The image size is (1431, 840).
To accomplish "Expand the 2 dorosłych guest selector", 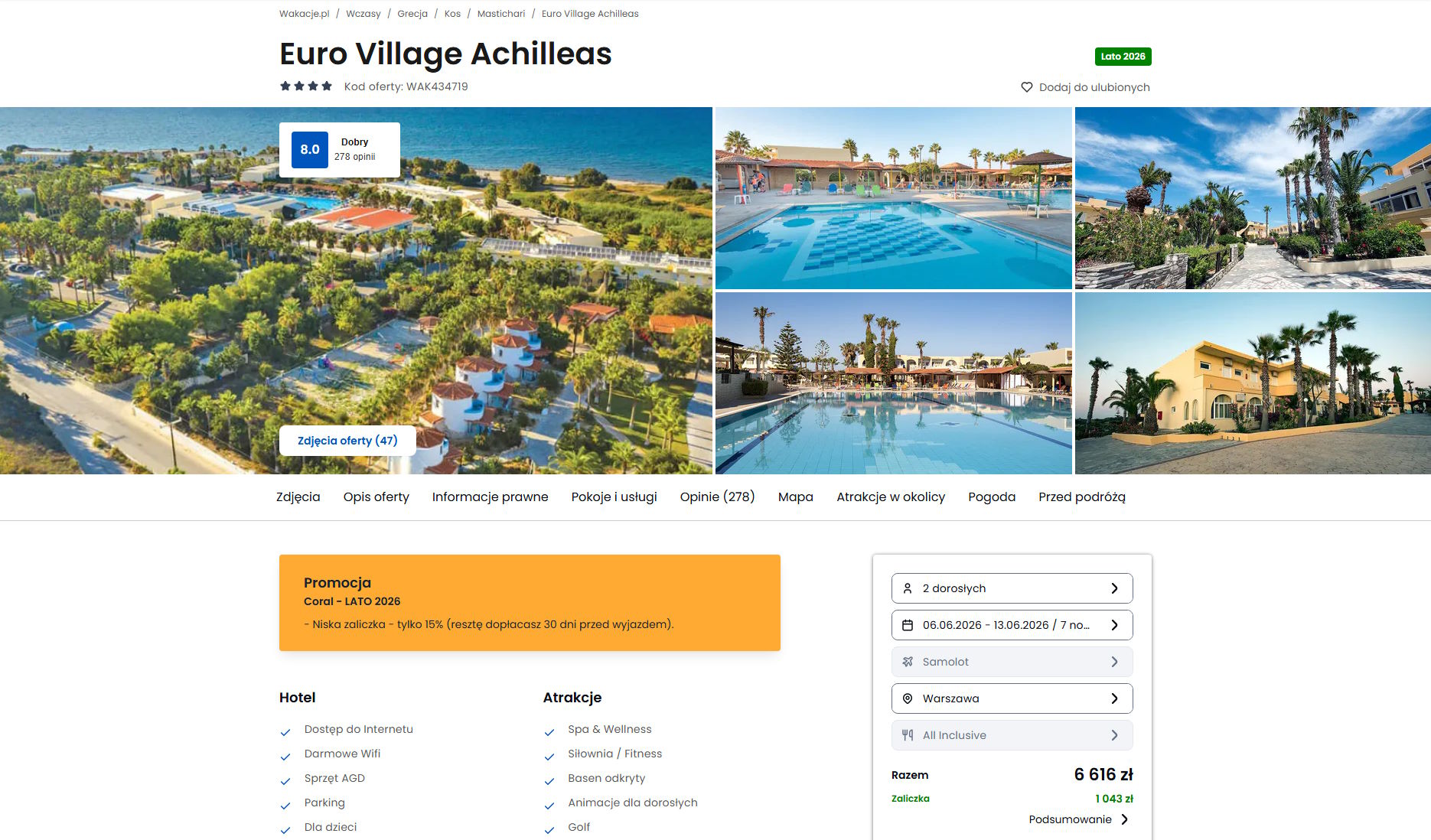I will (x=1012, y=588).
